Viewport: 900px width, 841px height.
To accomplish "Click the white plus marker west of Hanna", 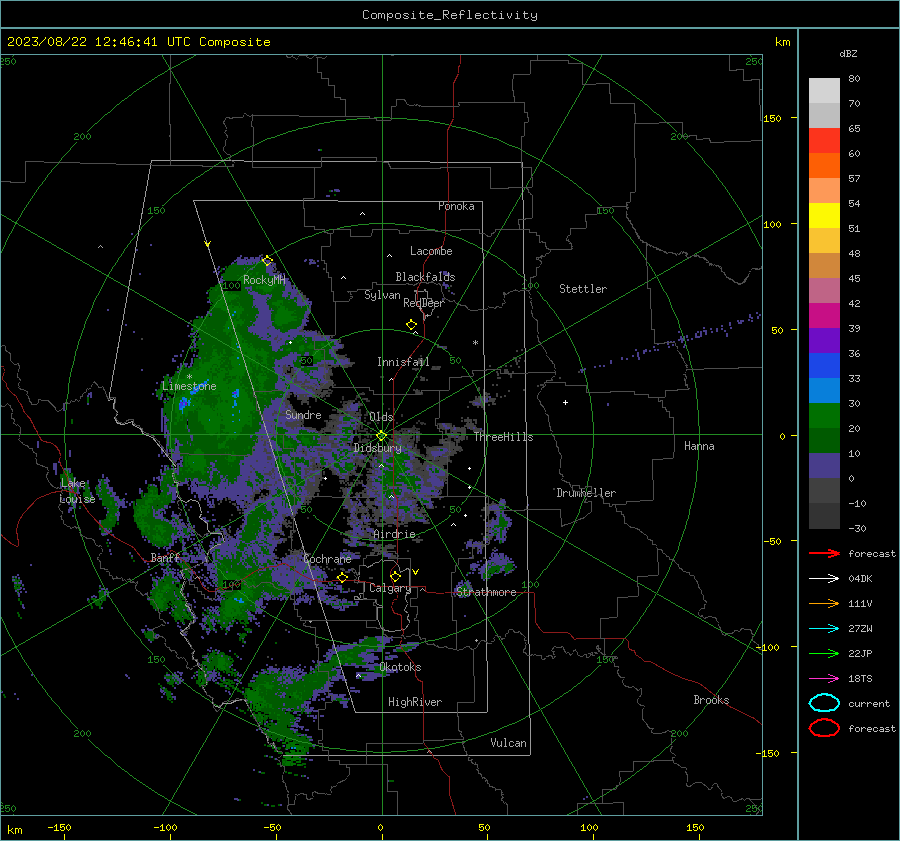I will click(565, 402).
